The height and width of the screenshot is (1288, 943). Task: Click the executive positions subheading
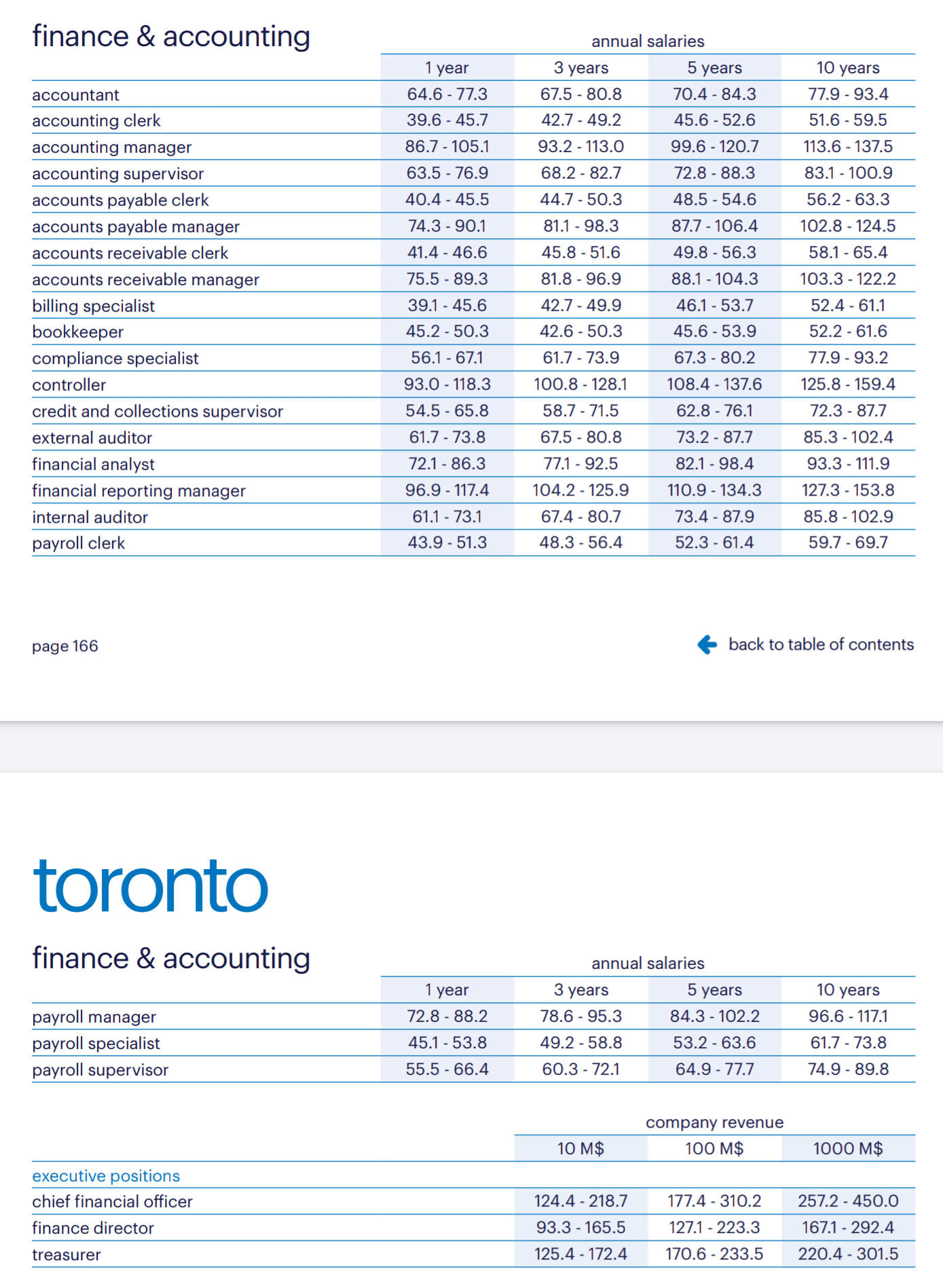(x=106, y=1176)
